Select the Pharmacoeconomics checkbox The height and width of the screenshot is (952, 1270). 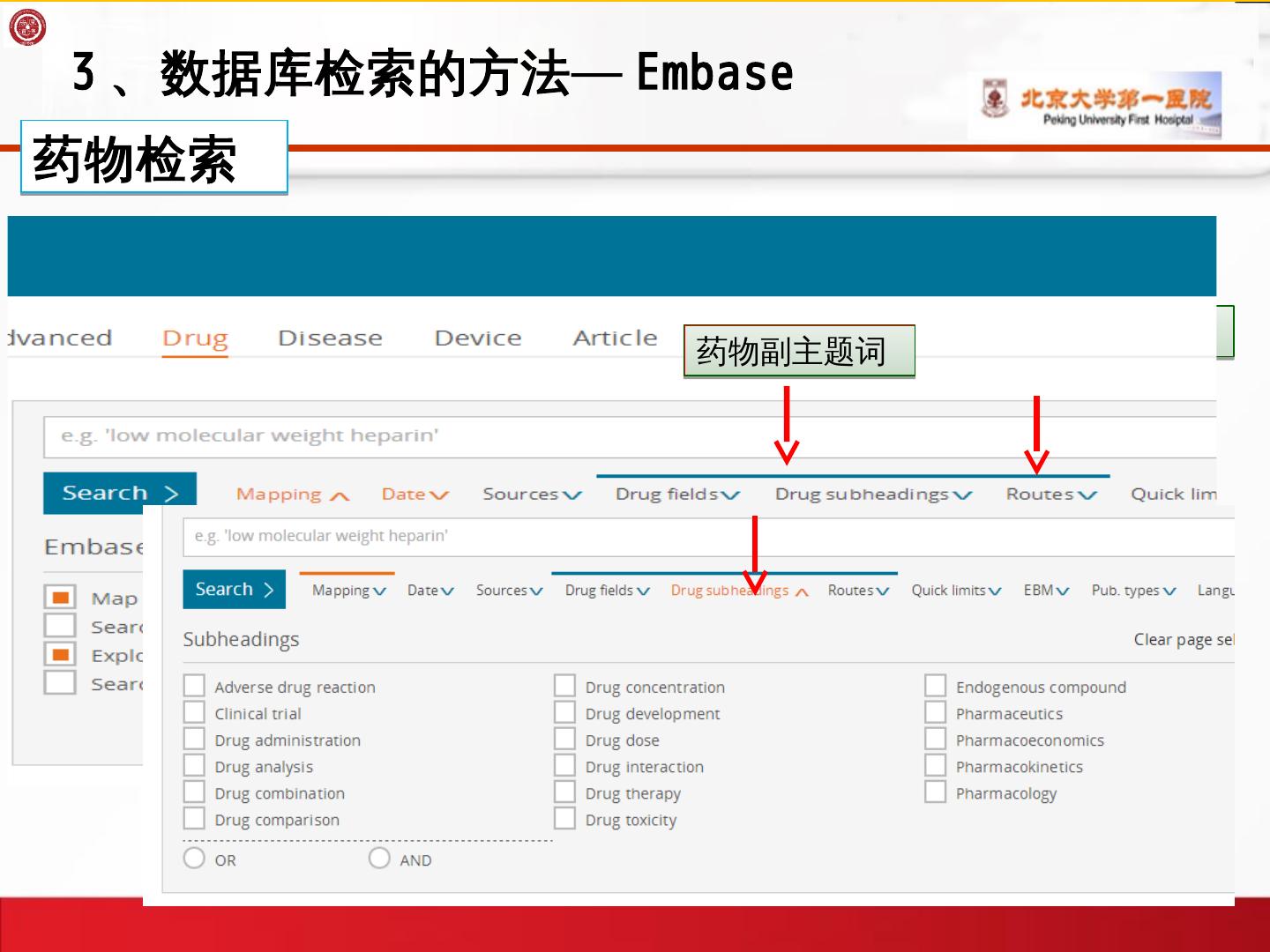pos(935,739)
